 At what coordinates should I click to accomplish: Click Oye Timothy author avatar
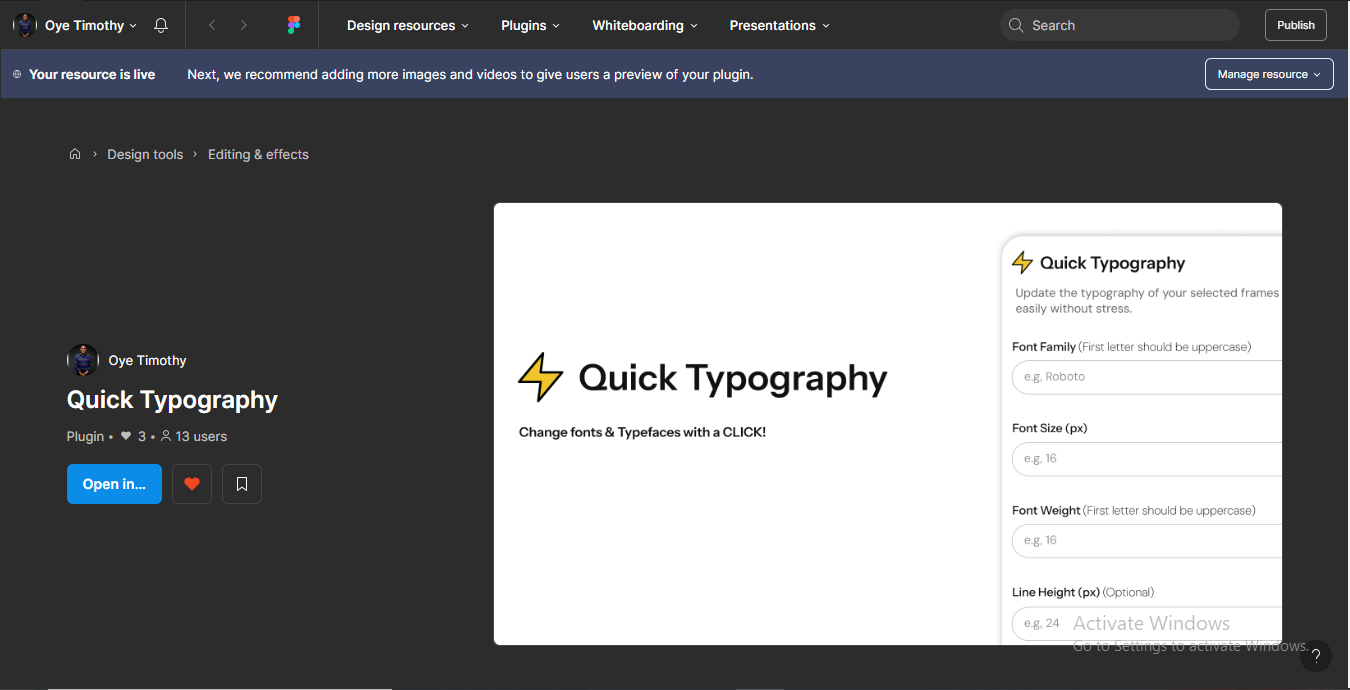(x=83, y=360)
